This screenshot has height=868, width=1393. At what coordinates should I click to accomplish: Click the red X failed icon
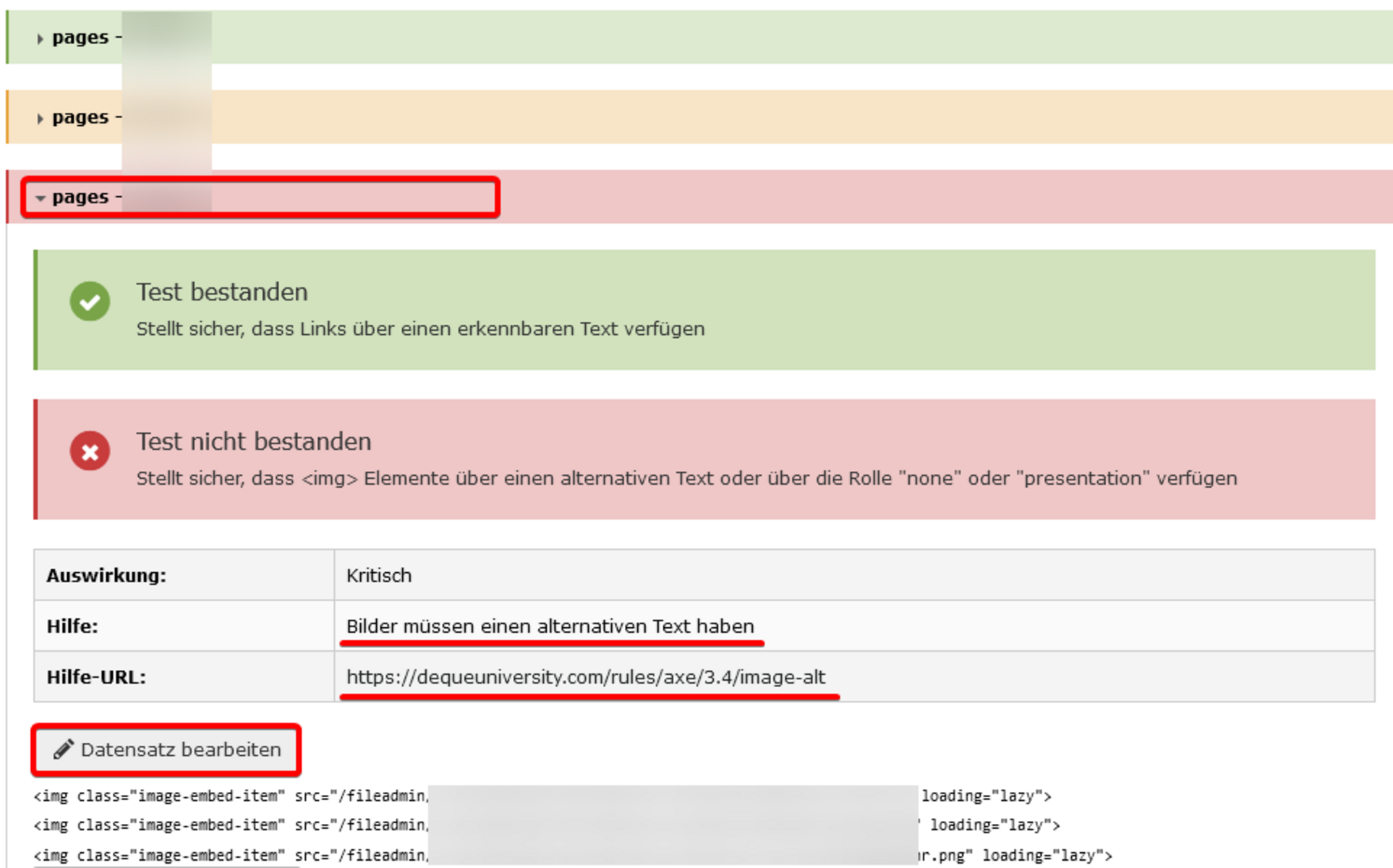click(90, 451)
